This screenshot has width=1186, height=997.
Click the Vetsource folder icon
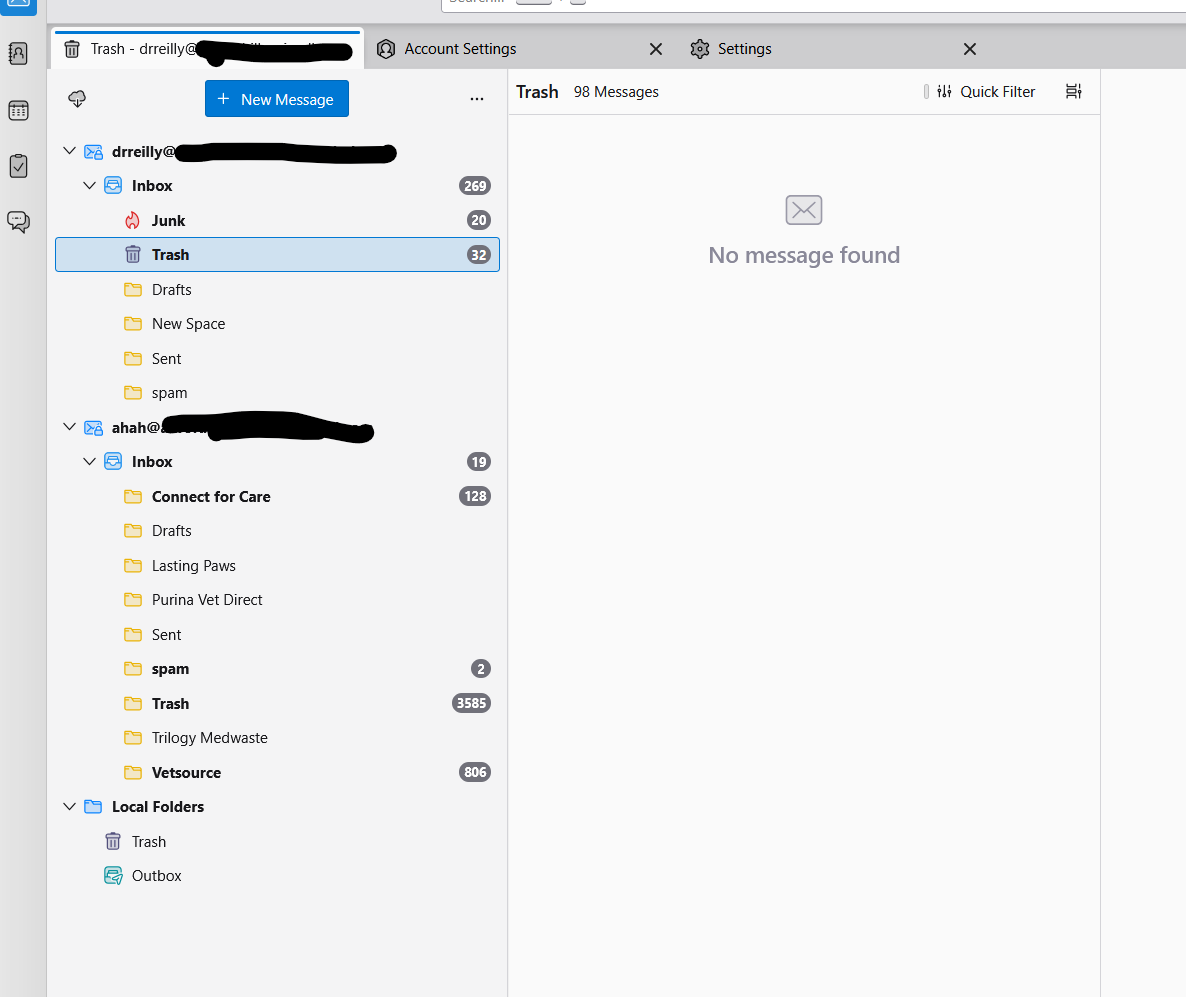[133, 772]
